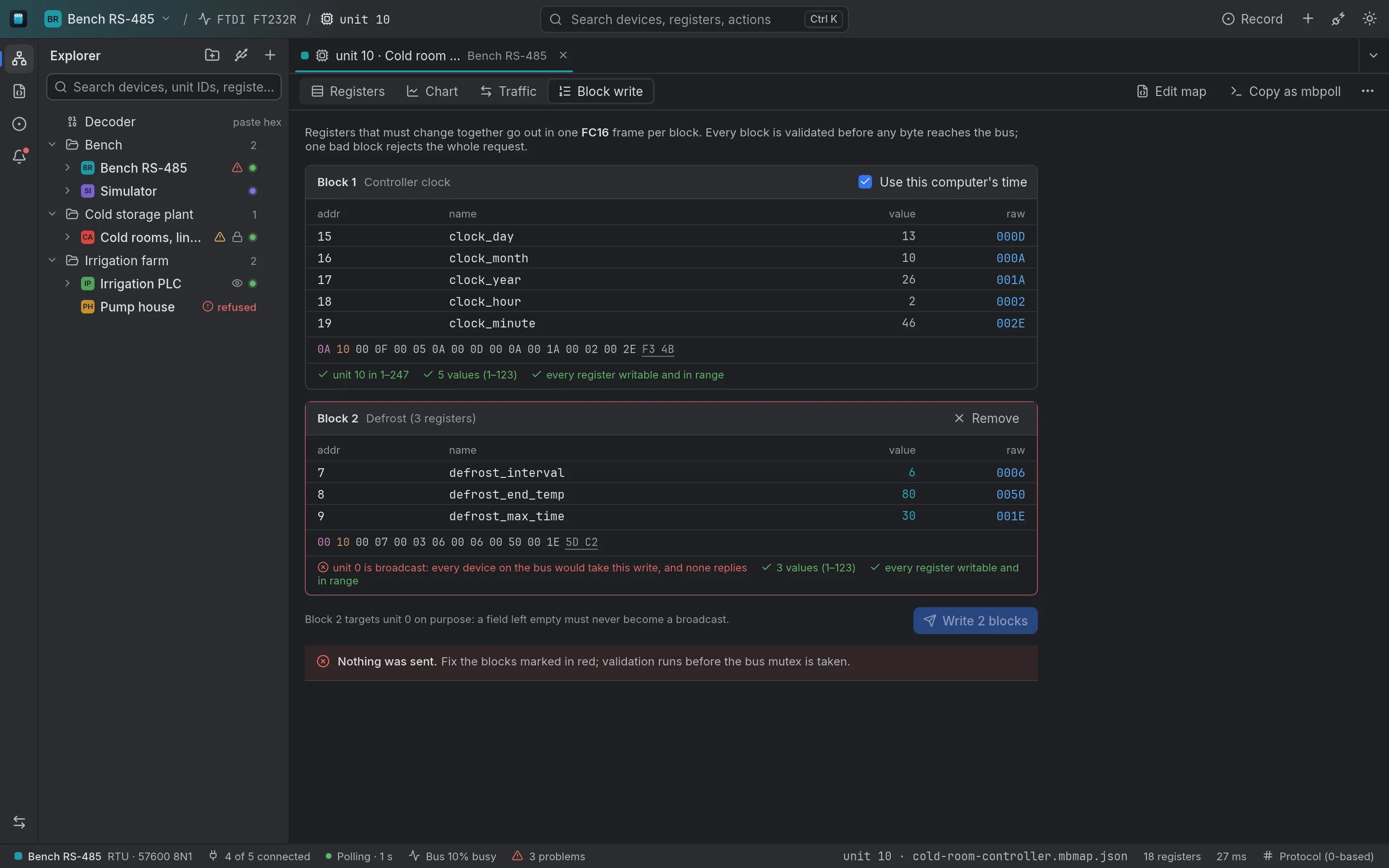Image resolution: width=1389 pixels, height=868 pixels.
Task: Open the tab list chevron dropdown
Action: click(x=1374, y=55)
